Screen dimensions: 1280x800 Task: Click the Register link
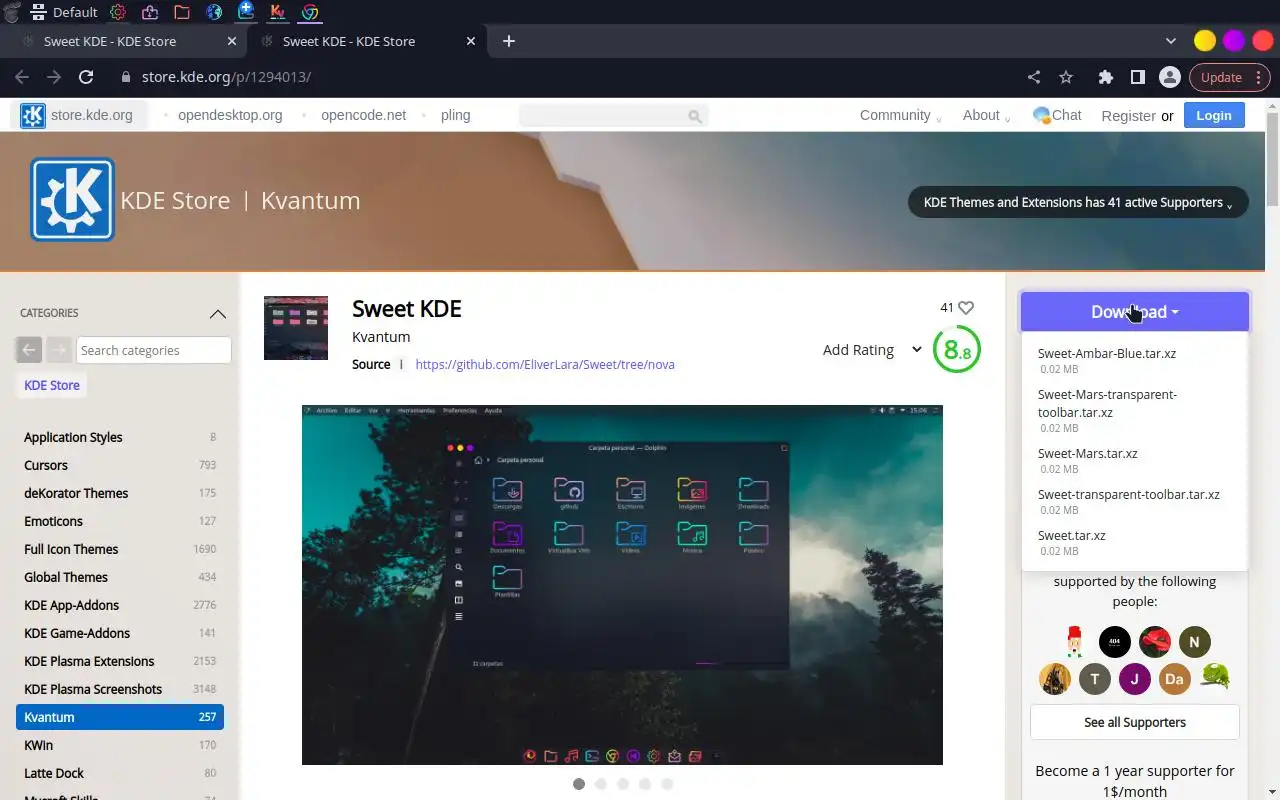click(x=1128, y=116)
